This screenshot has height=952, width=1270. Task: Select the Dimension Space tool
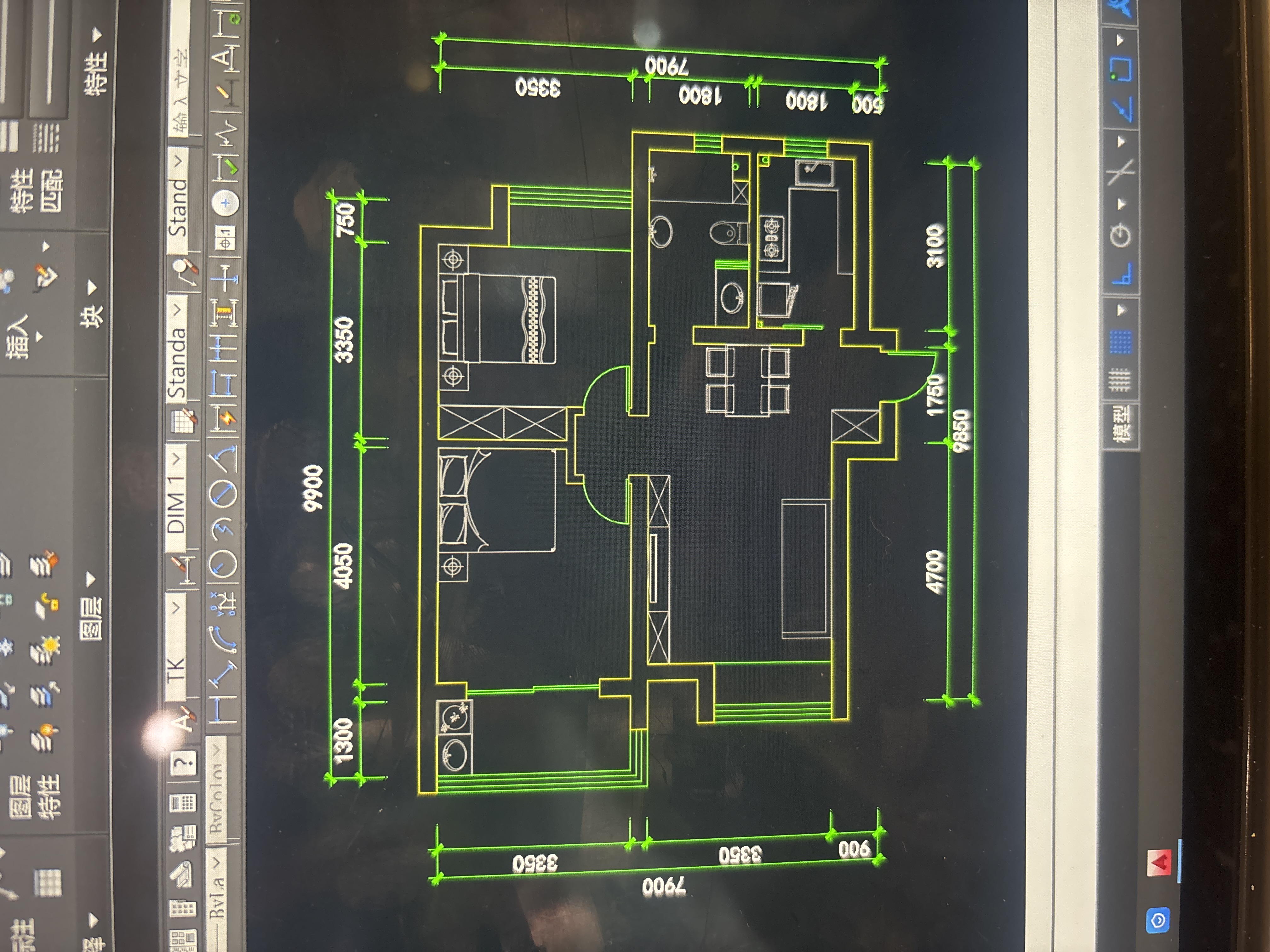tap(225, 313)
